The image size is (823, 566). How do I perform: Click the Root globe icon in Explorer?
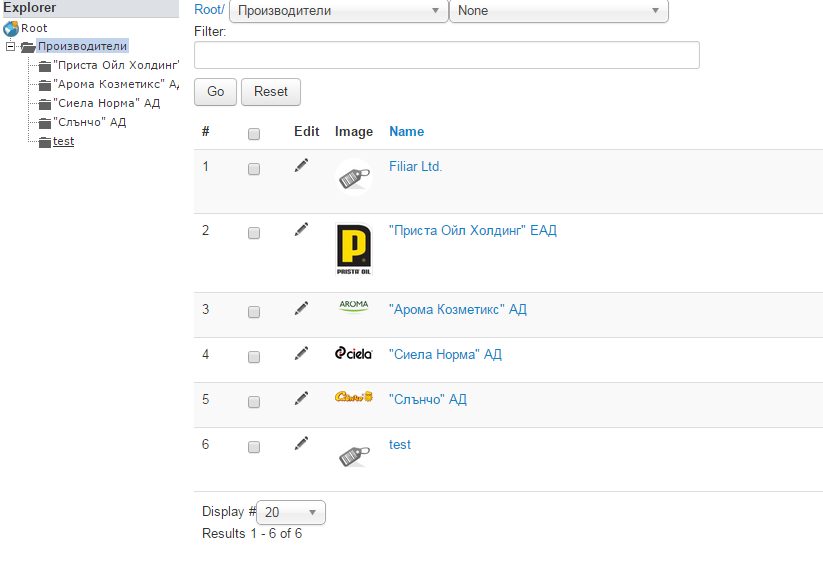(x=11, y=28)
